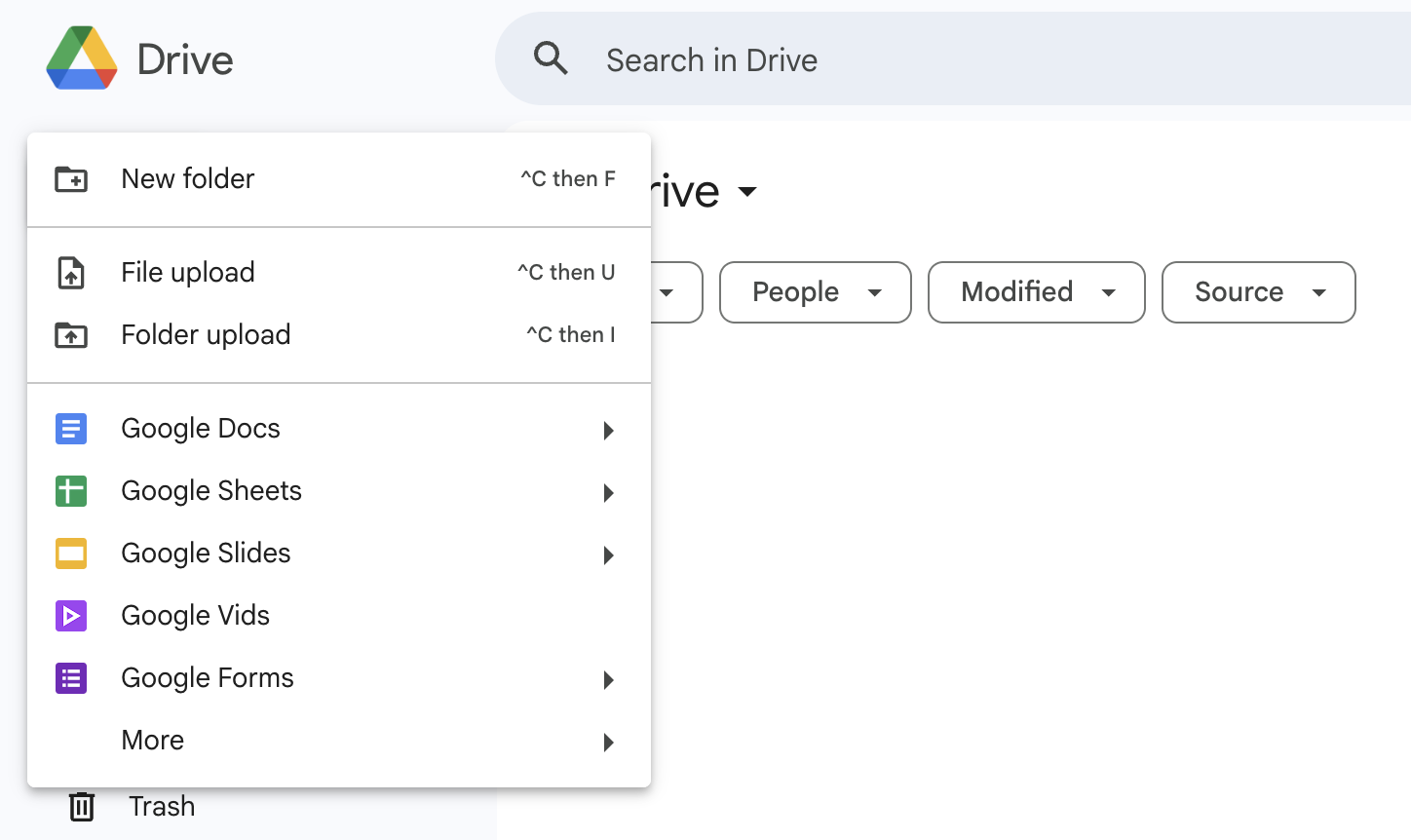This screenshot has width=1411, height=840.
Task: Open the My Drive dropdown arrow
Action: [x=748, y=193]
